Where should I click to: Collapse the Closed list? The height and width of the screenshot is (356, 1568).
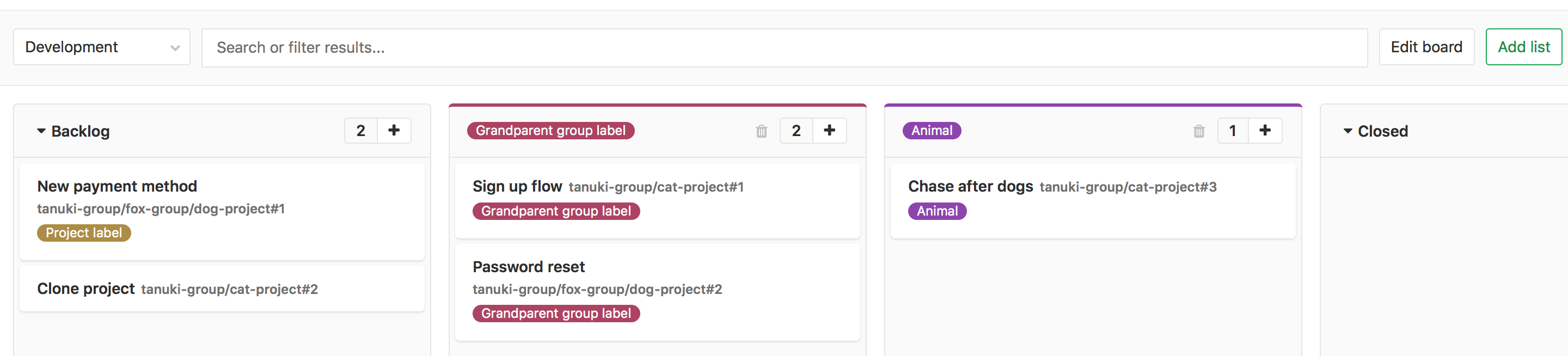1347,131
